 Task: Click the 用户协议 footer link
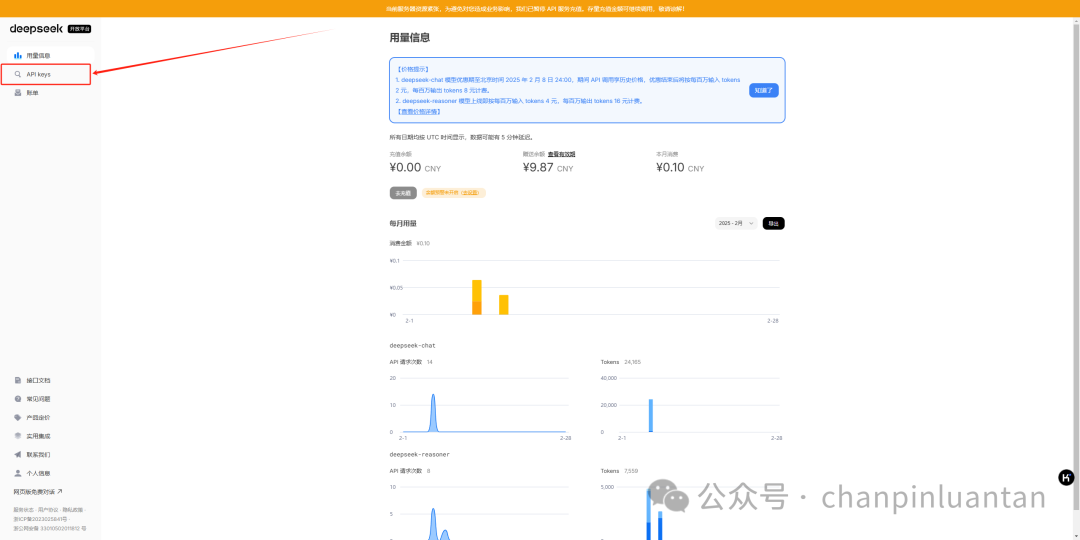[x=49, y=510]
